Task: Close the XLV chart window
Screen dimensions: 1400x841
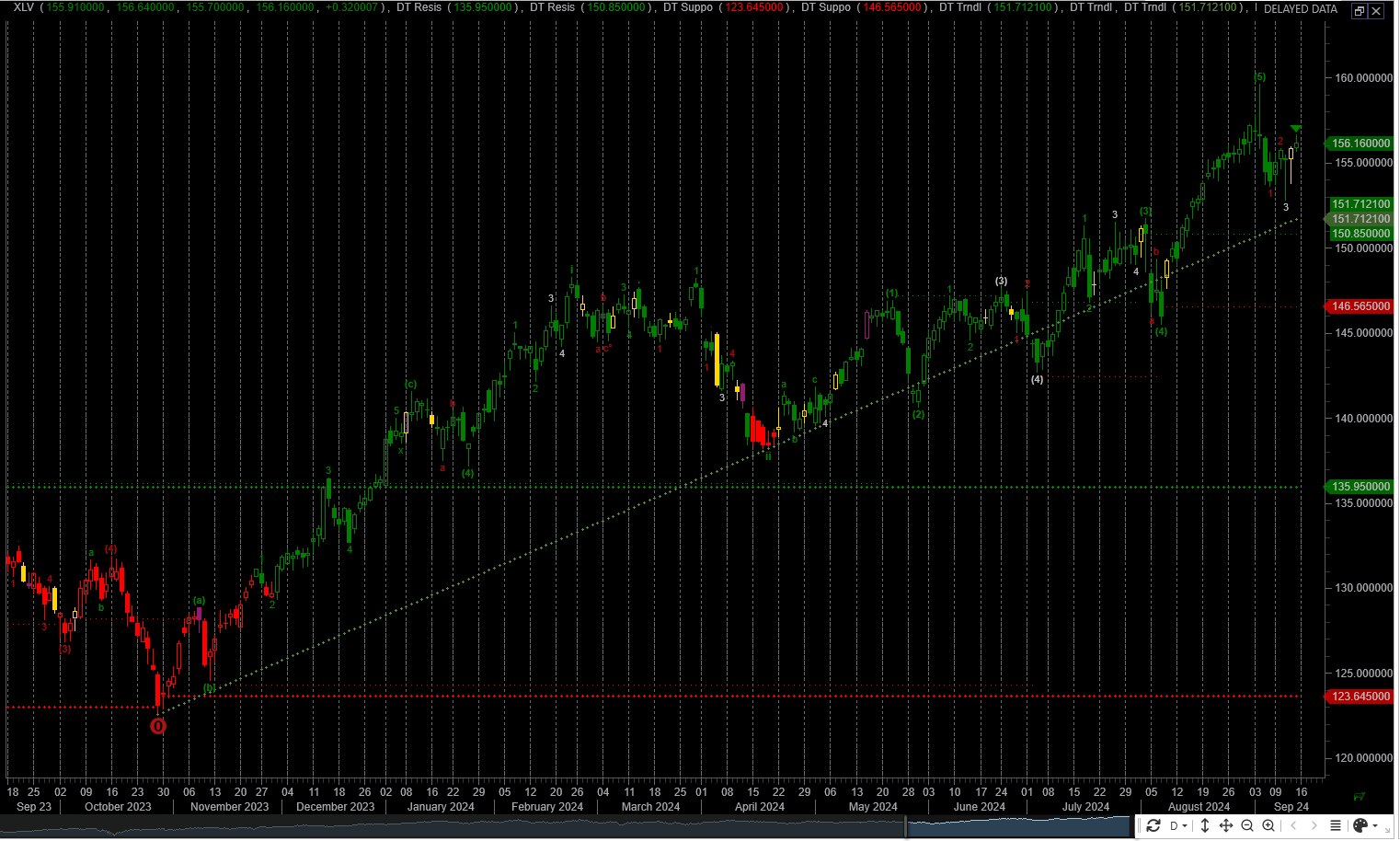Action: (1376, 11)
